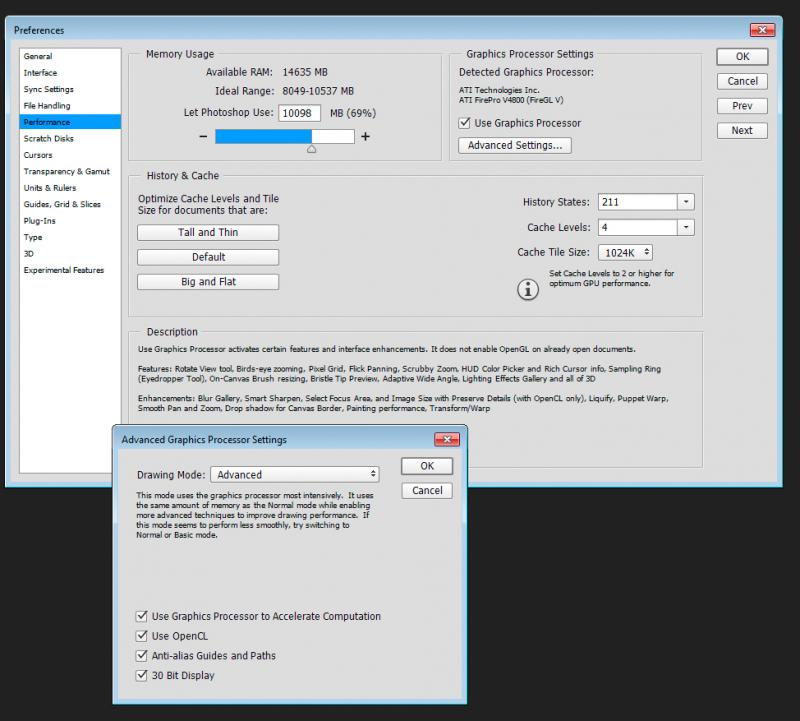Close the Preferences window
Screen dimensions: 800x721
point(762,30)
